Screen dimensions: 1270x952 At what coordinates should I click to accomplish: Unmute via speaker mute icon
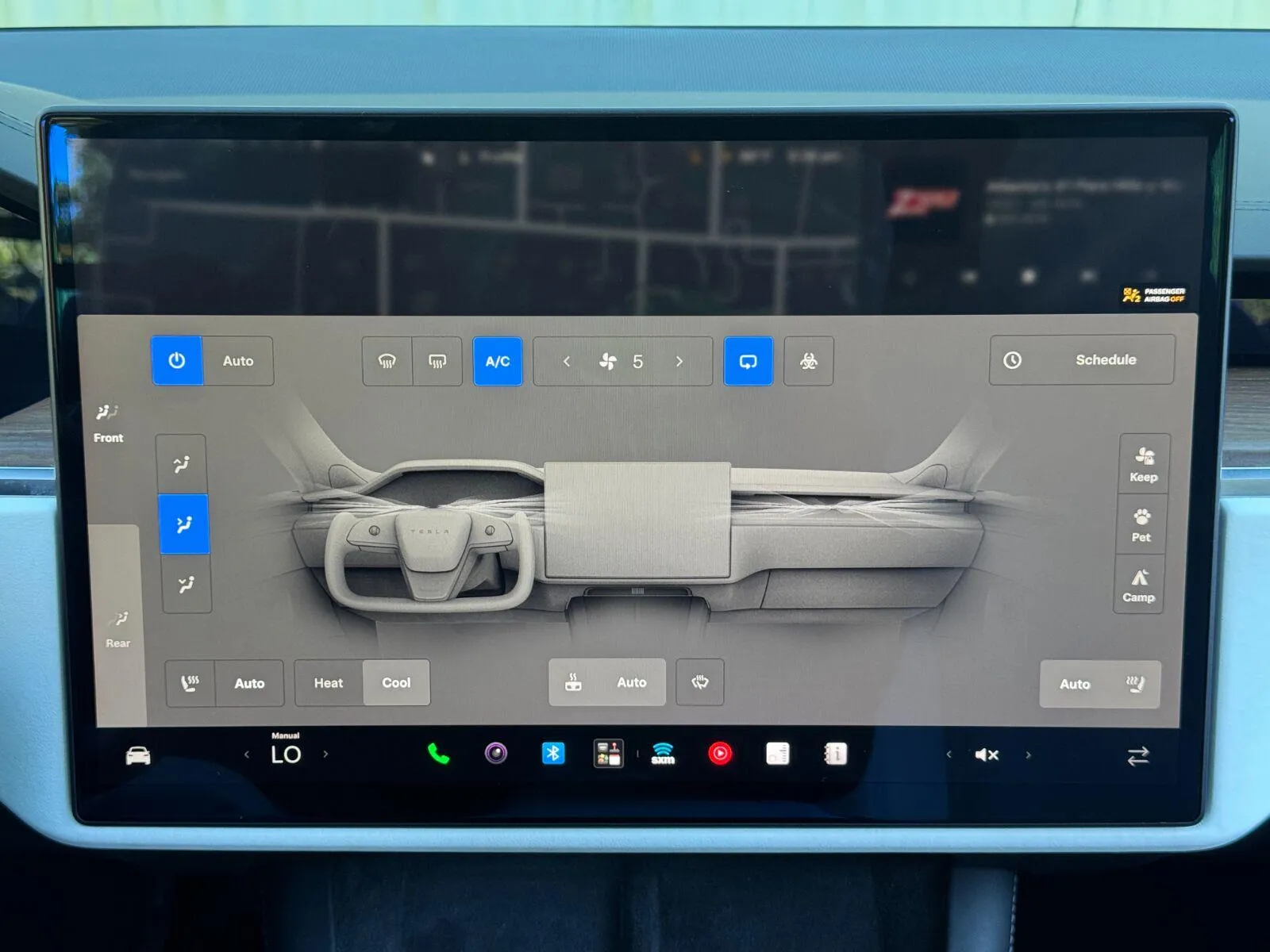tap(987, 755)
